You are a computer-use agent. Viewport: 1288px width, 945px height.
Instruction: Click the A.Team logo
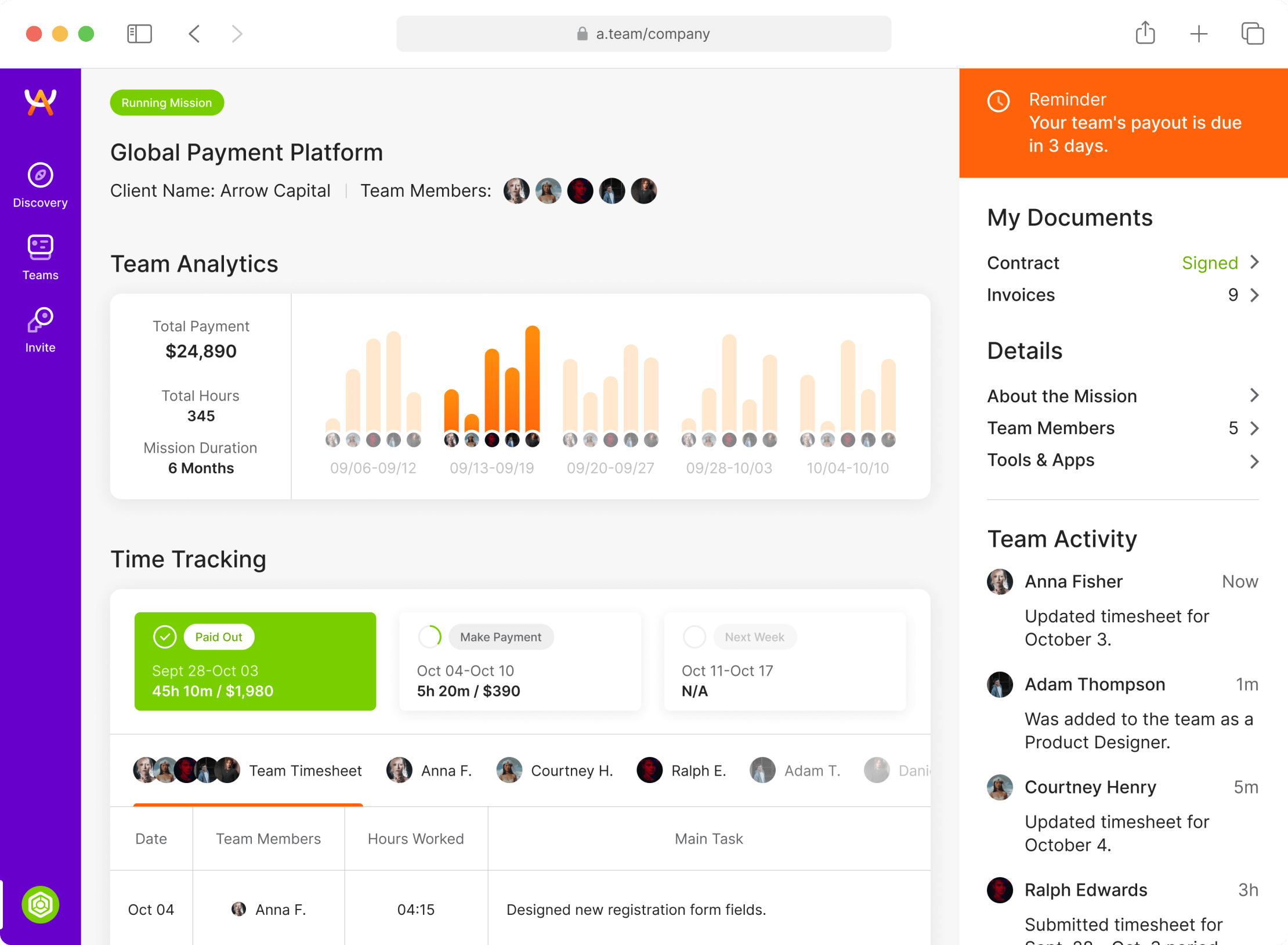point(40,102)
